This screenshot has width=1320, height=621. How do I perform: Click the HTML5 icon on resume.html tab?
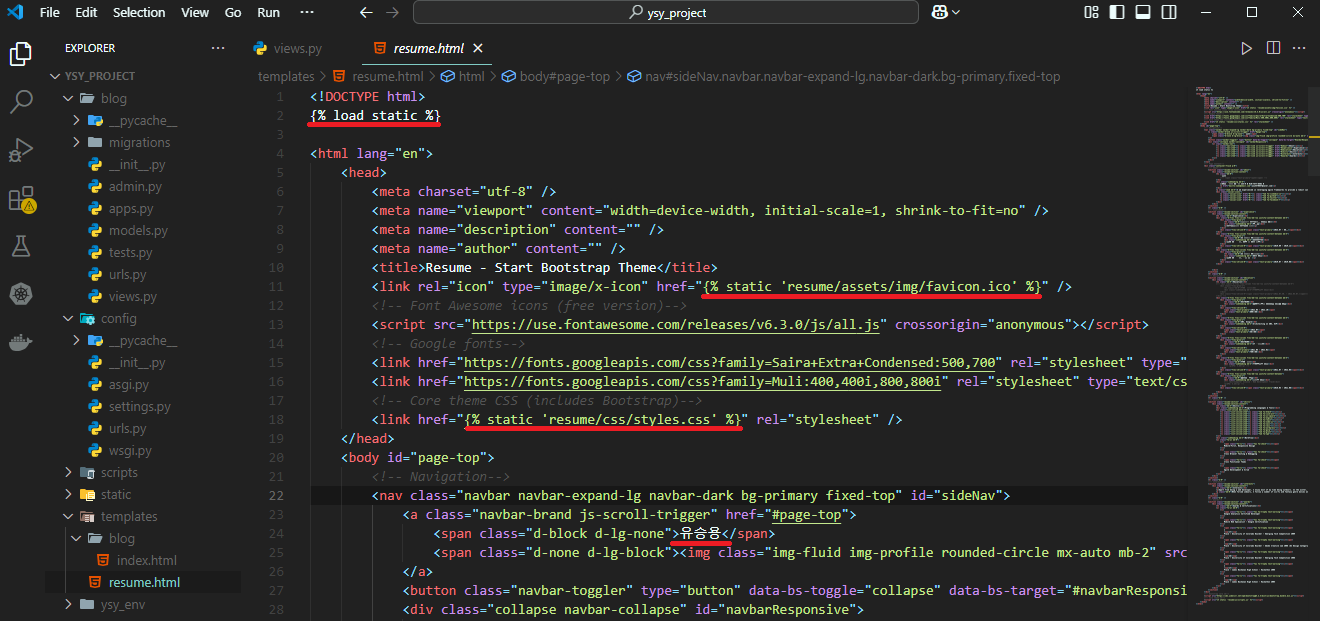380,48
